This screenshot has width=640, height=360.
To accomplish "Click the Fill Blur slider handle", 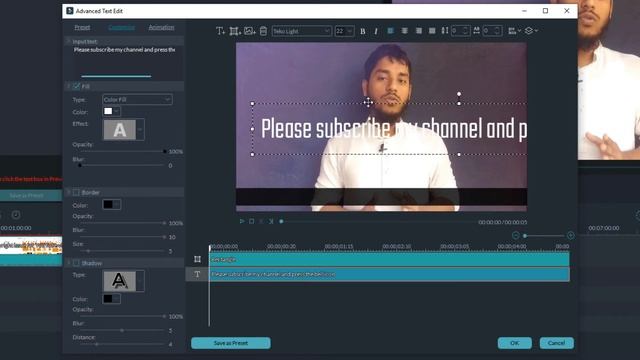I will coord(80,165).
